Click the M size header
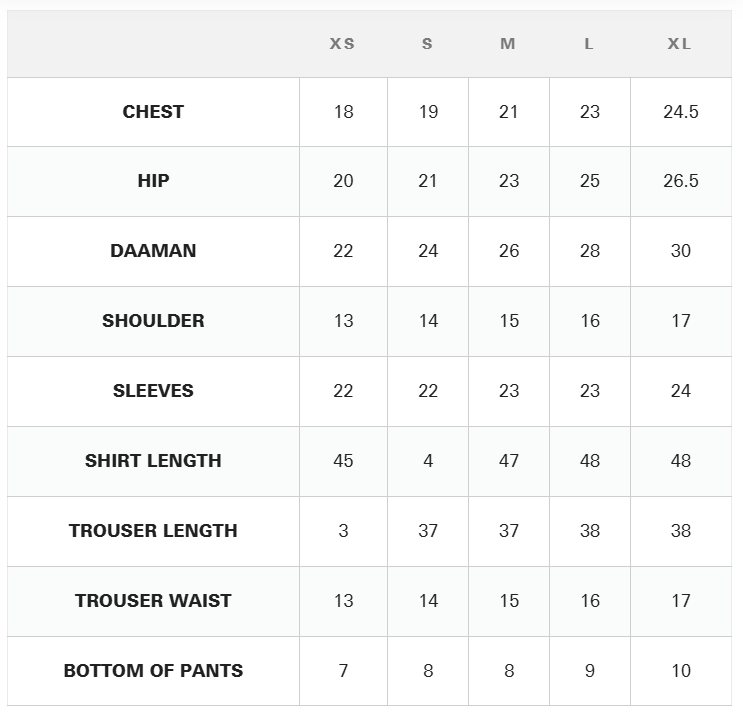 tap(507, 44)
